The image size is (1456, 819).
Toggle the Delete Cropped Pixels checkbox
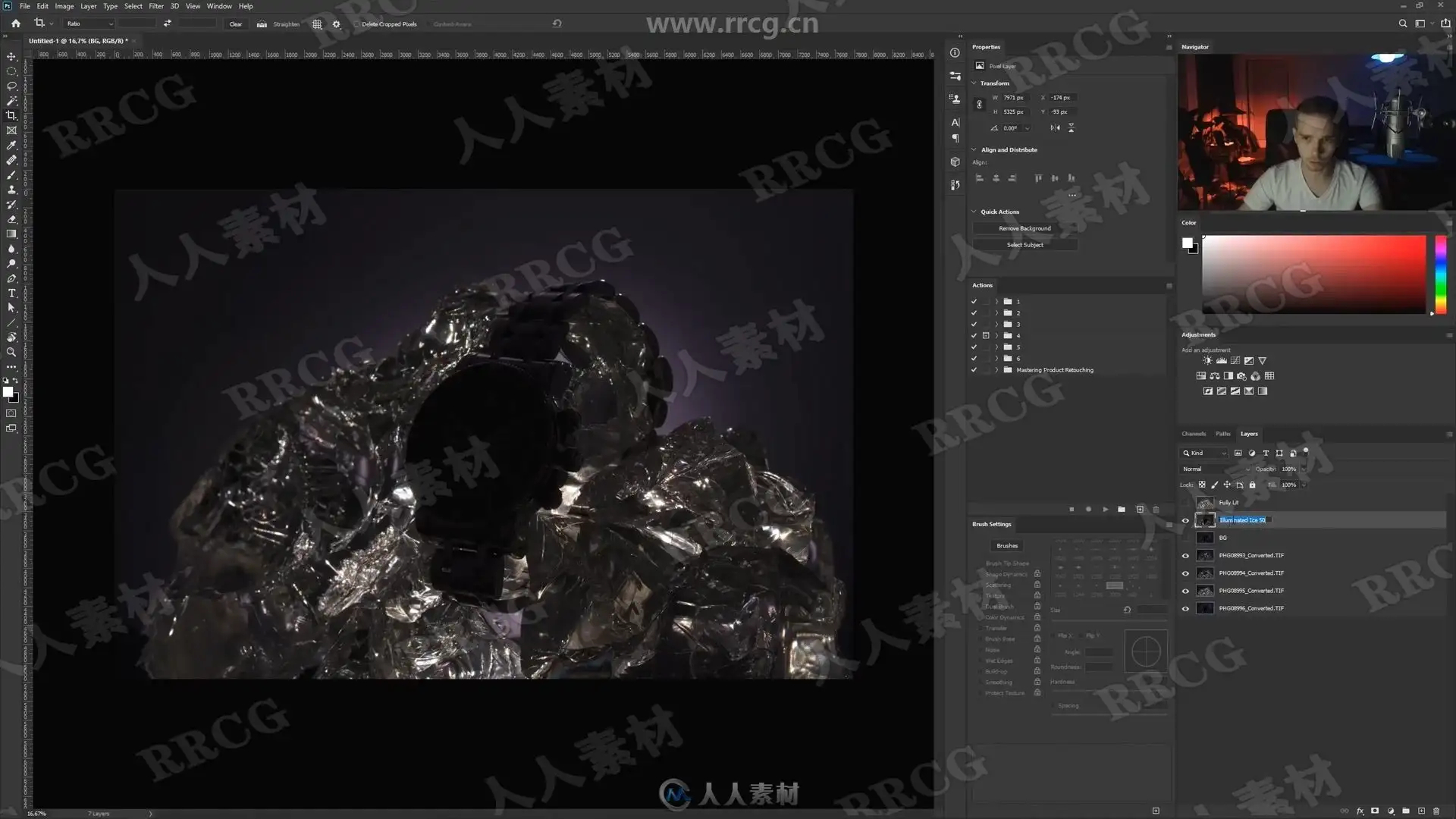tap(356, 24)
